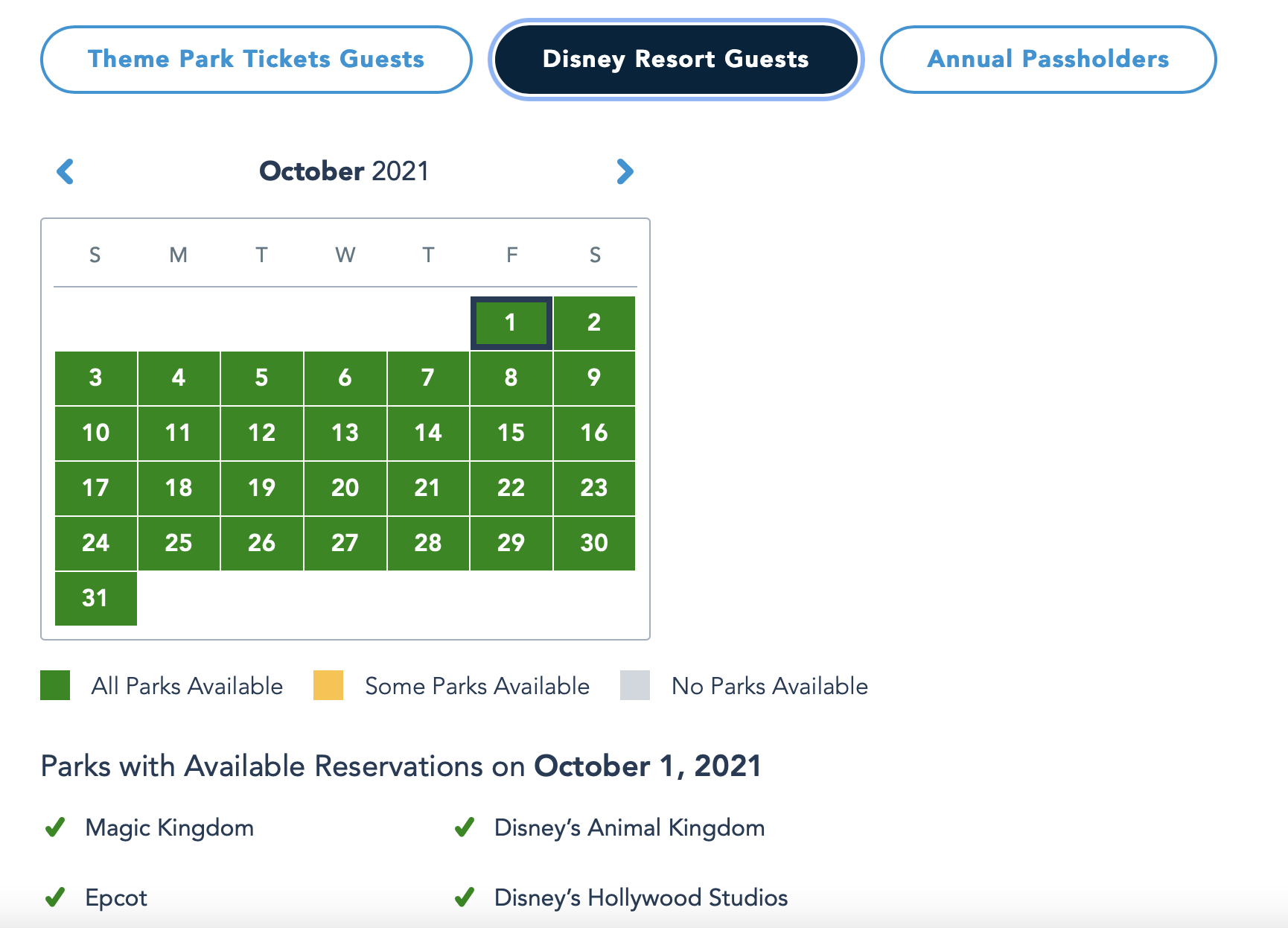Image resolution: width=1288 pixels, height=928 pixels.
Task: Choose October 15 on the calendar
Action: 511,433
